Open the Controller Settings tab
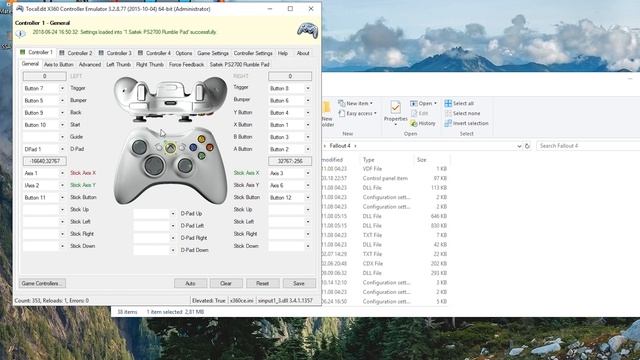 point(253,53)
